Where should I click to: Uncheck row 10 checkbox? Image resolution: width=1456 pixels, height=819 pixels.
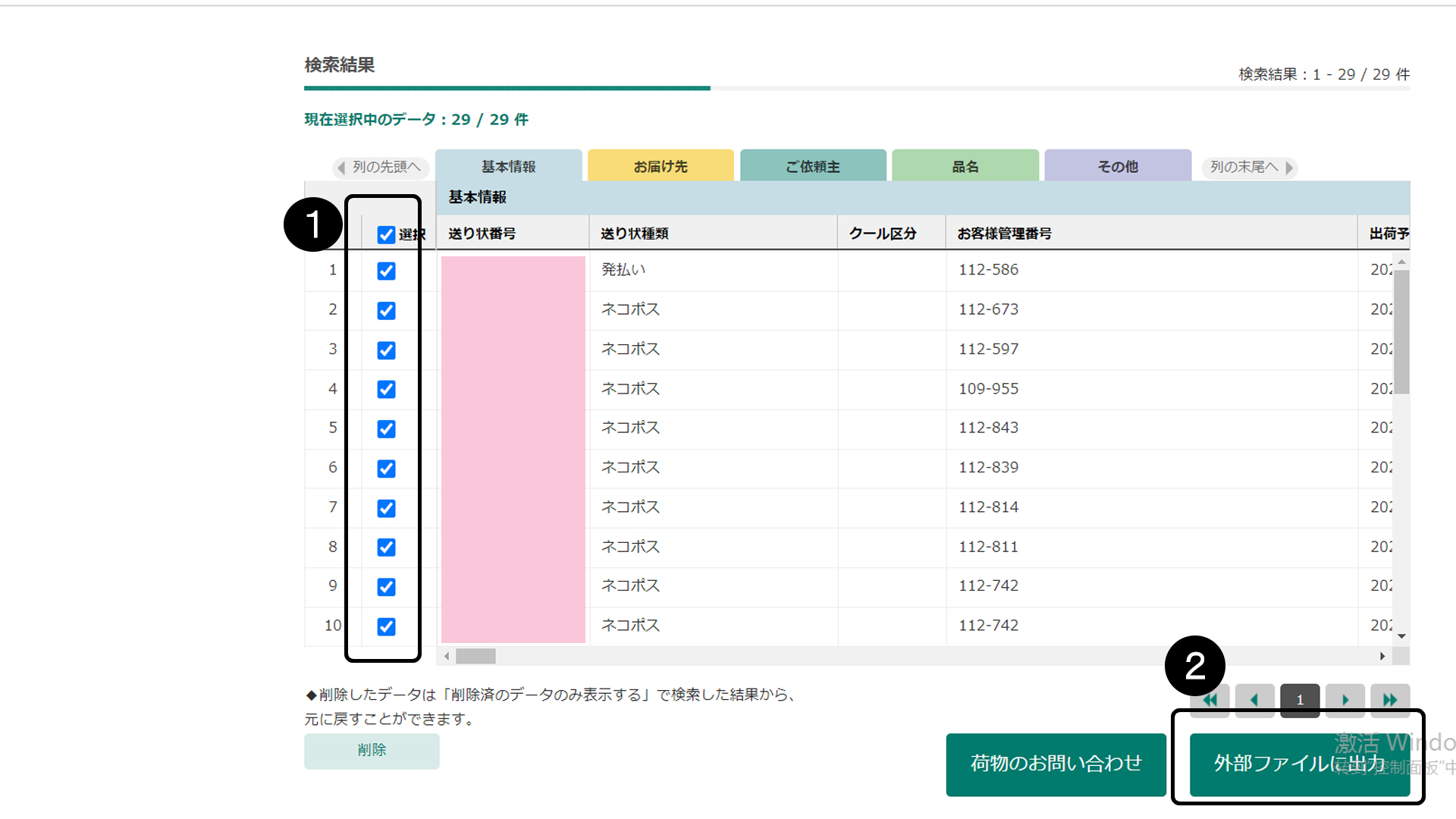tap(386, 626)
